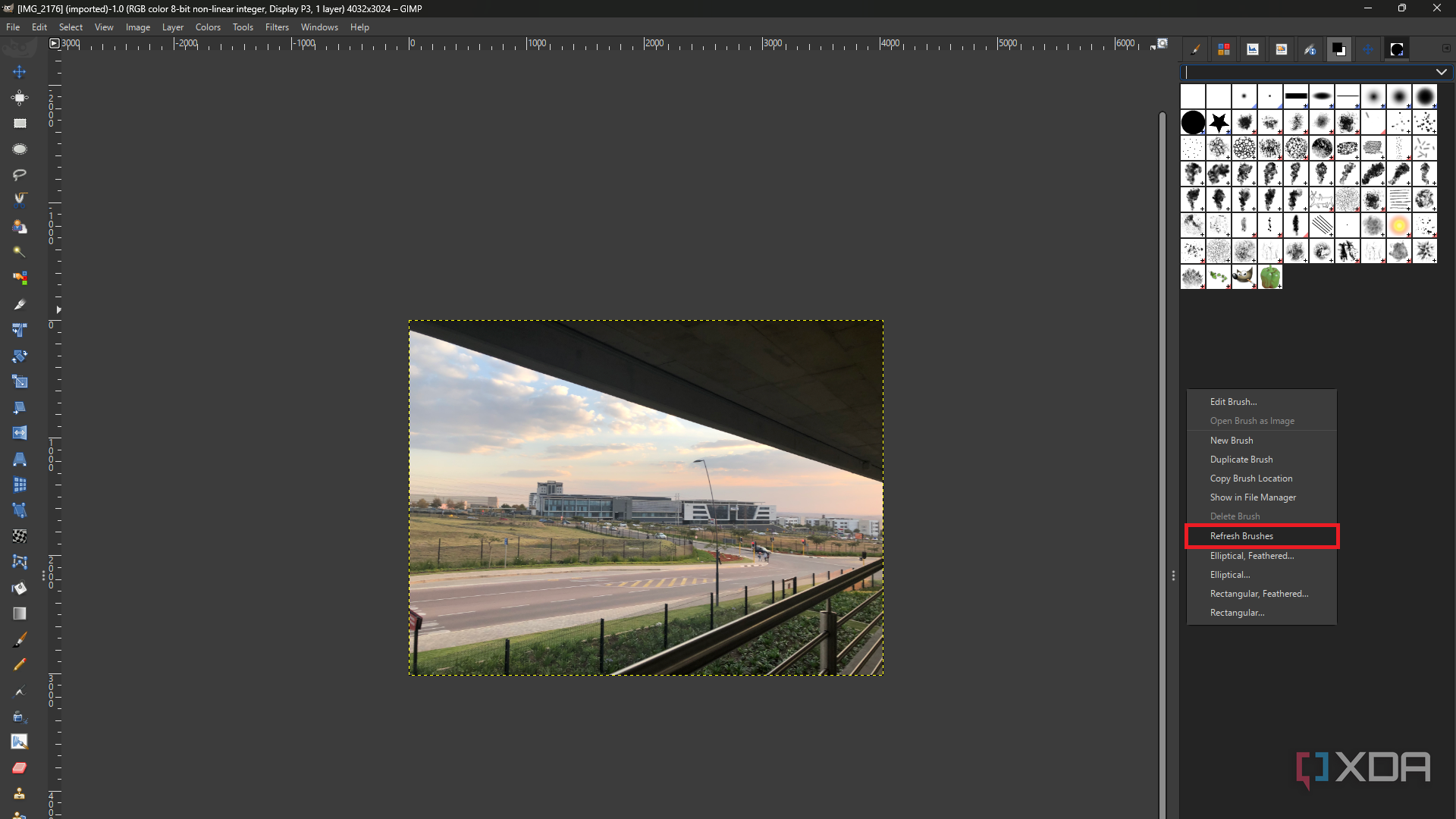This screenshot has height=819, width=1456.
Task: Choose New Brush from context menu
Action: click(x=1262, y=441)
